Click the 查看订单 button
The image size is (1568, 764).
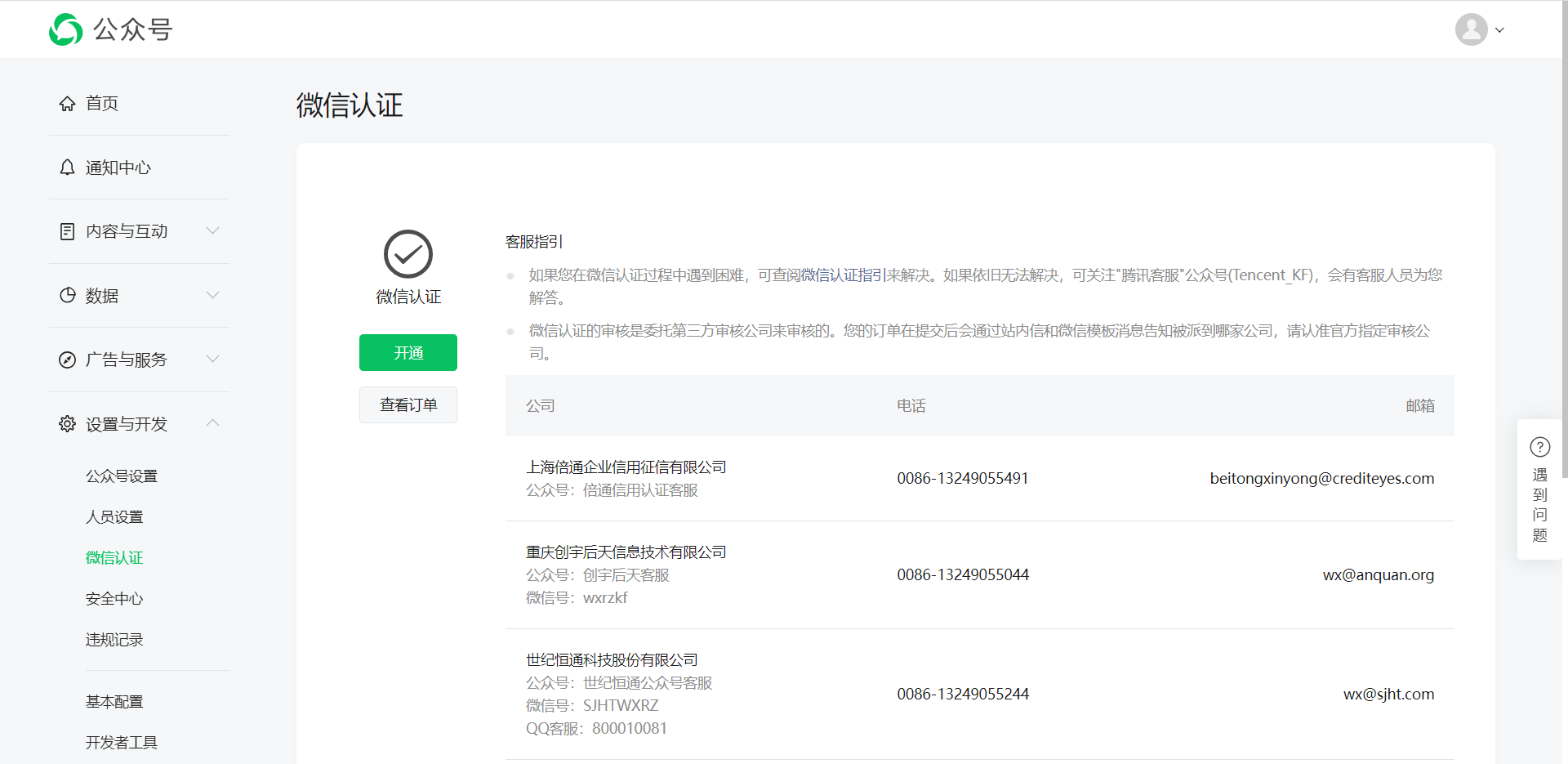tap(408, 404)
